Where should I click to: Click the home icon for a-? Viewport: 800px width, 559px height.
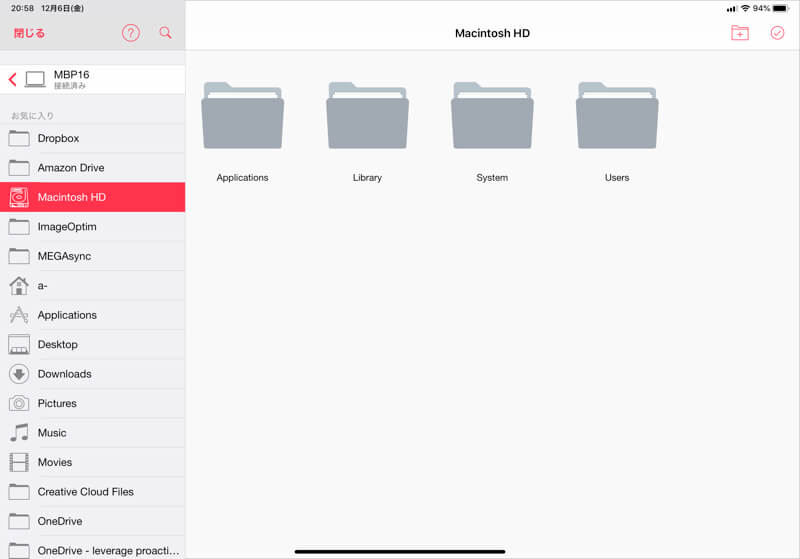[19, 286]
